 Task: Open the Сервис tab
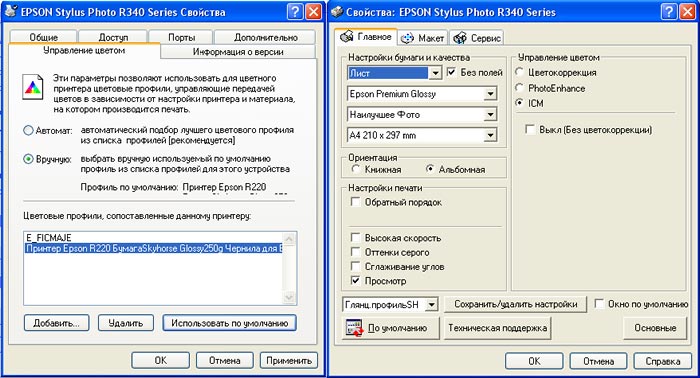point(477,38)
